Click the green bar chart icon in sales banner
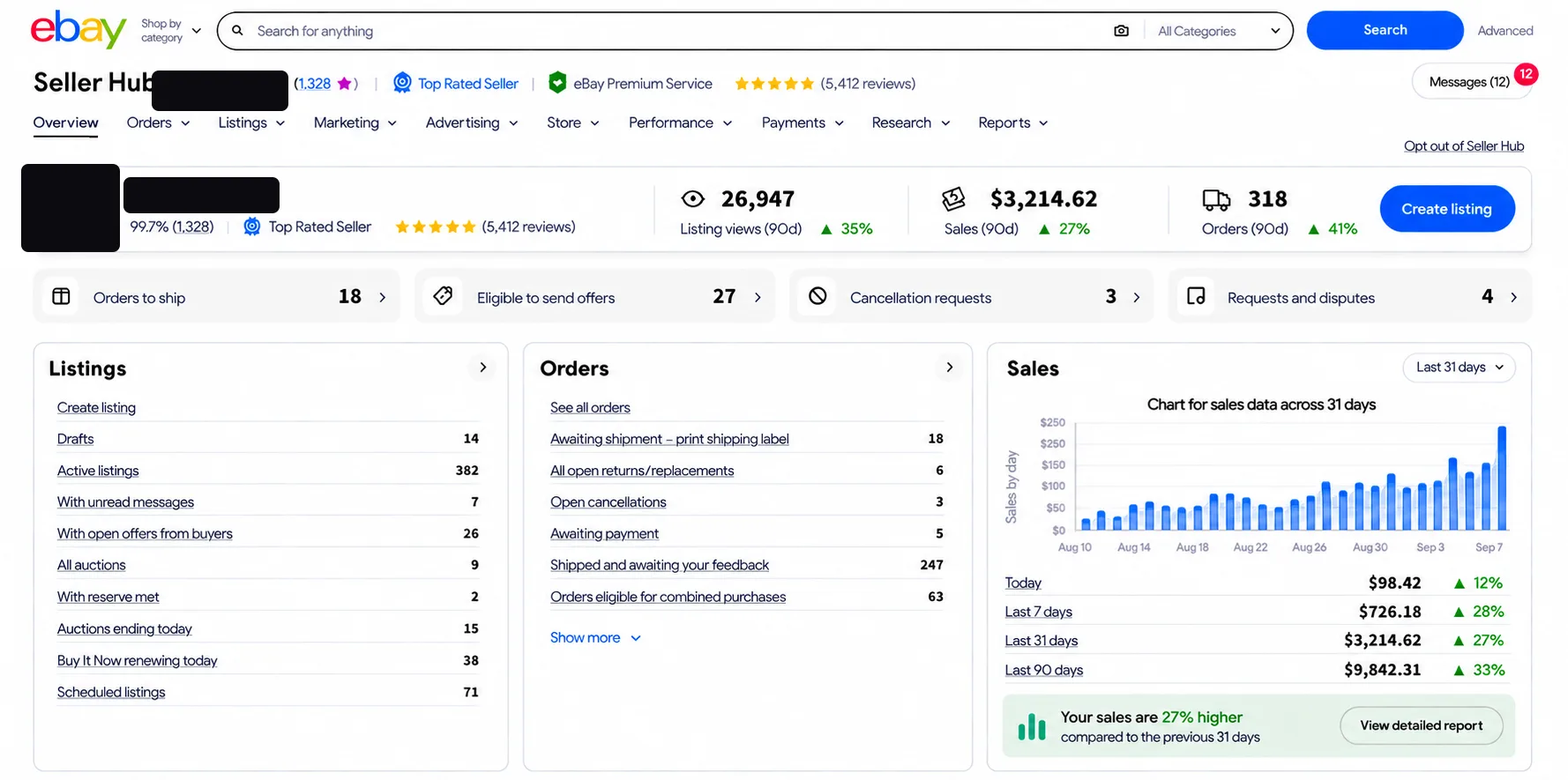 [x=1032, y=727]
